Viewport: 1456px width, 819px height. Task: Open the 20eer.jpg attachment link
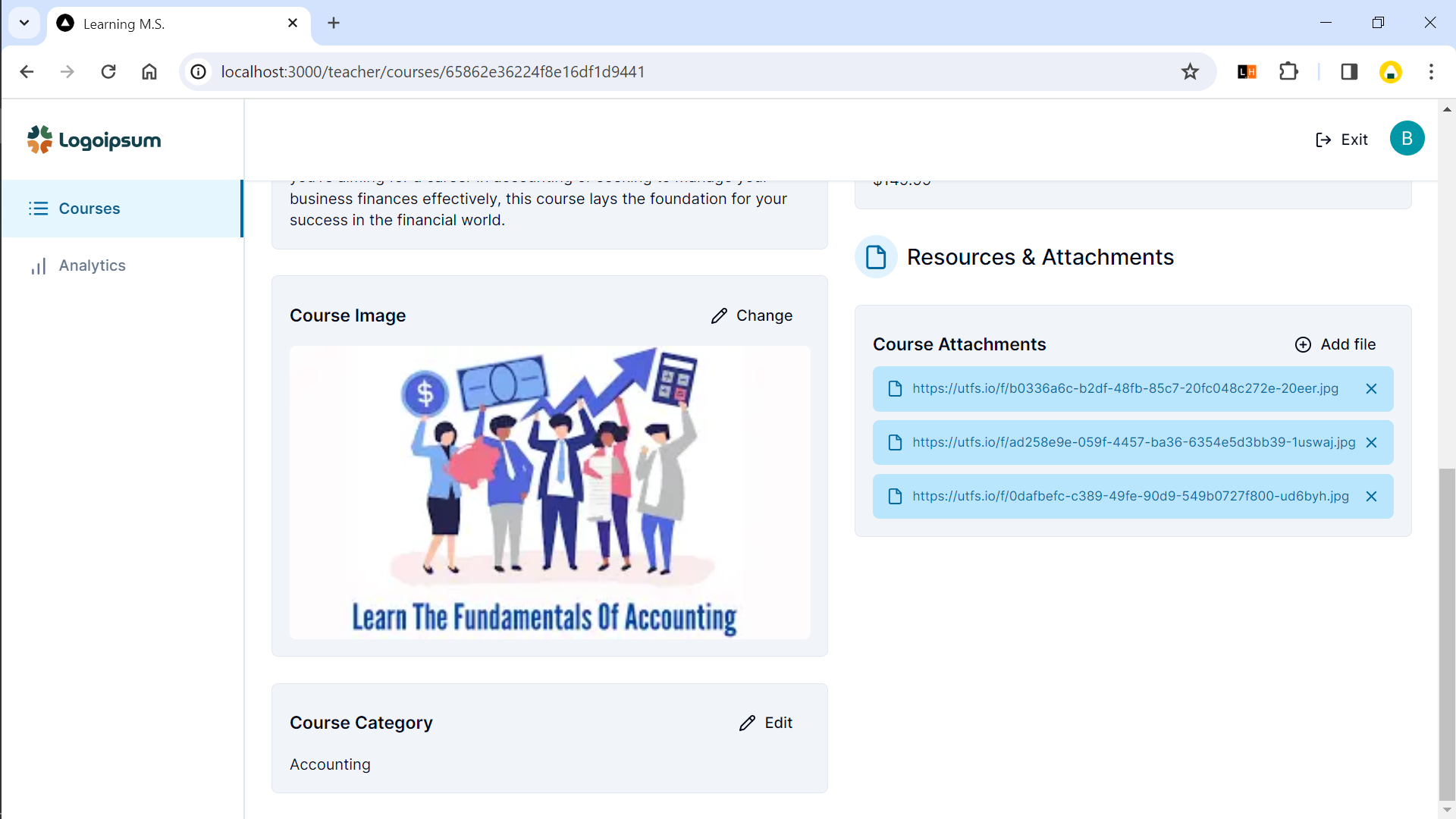click(1125, 388)
